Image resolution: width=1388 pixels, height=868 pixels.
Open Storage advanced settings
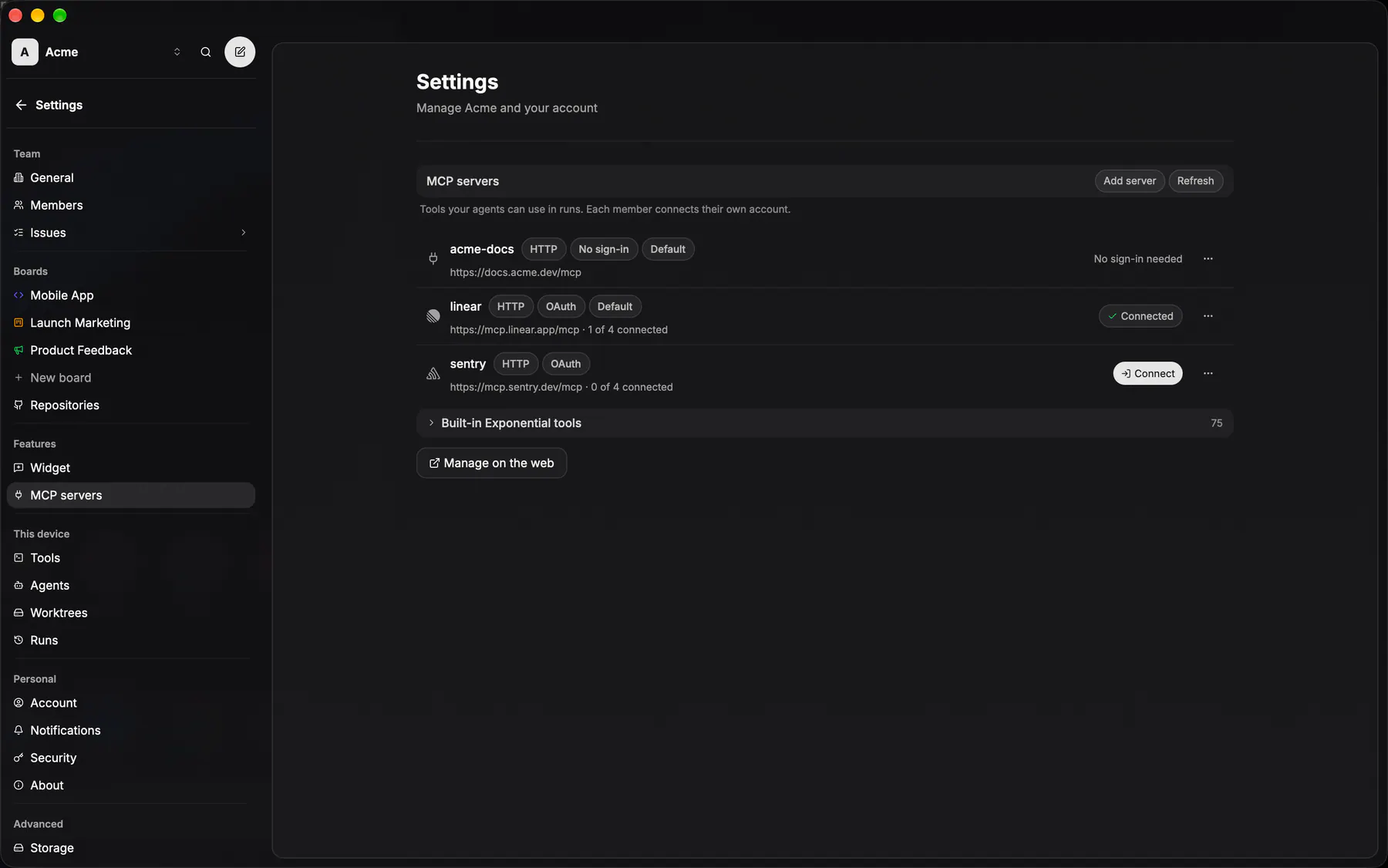pyautogui.click(x=130, y=848)
